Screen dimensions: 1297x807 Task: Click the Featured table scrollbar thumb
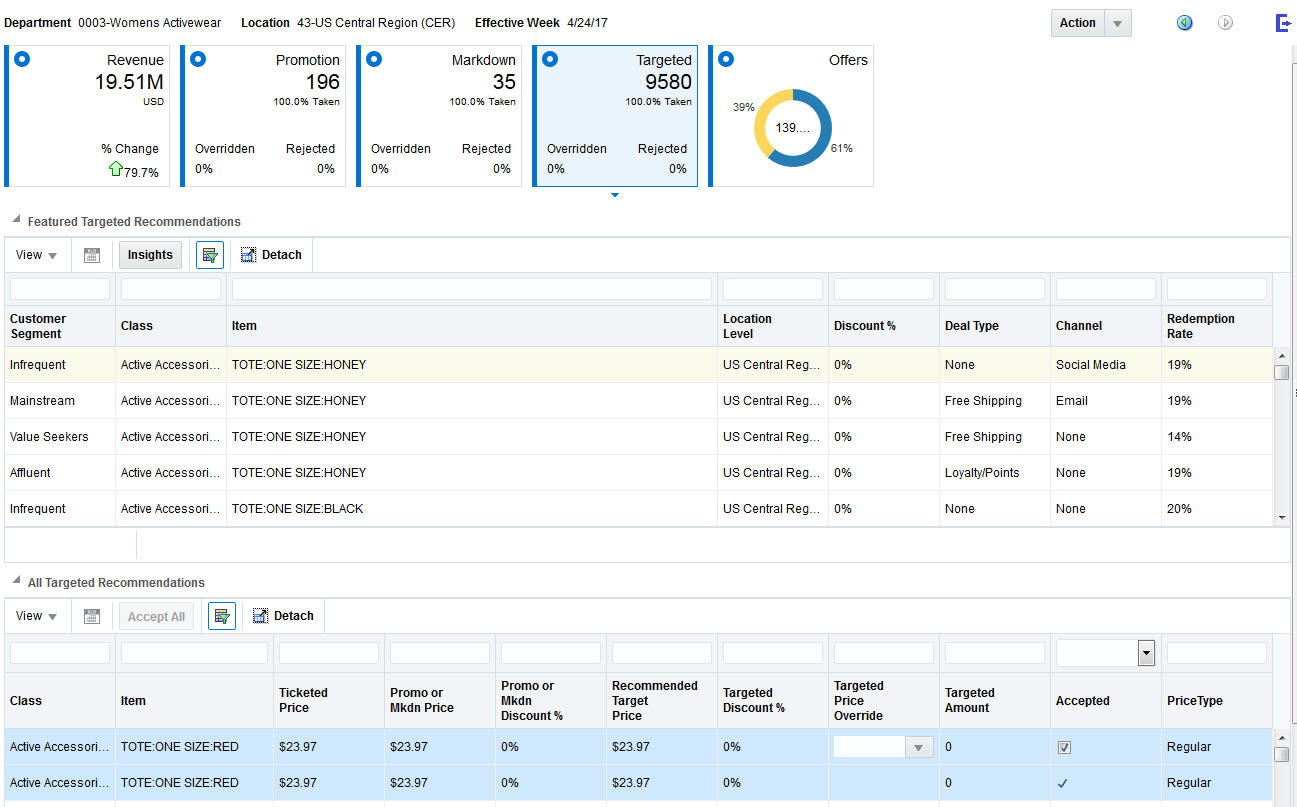[x=1282, y=372]
